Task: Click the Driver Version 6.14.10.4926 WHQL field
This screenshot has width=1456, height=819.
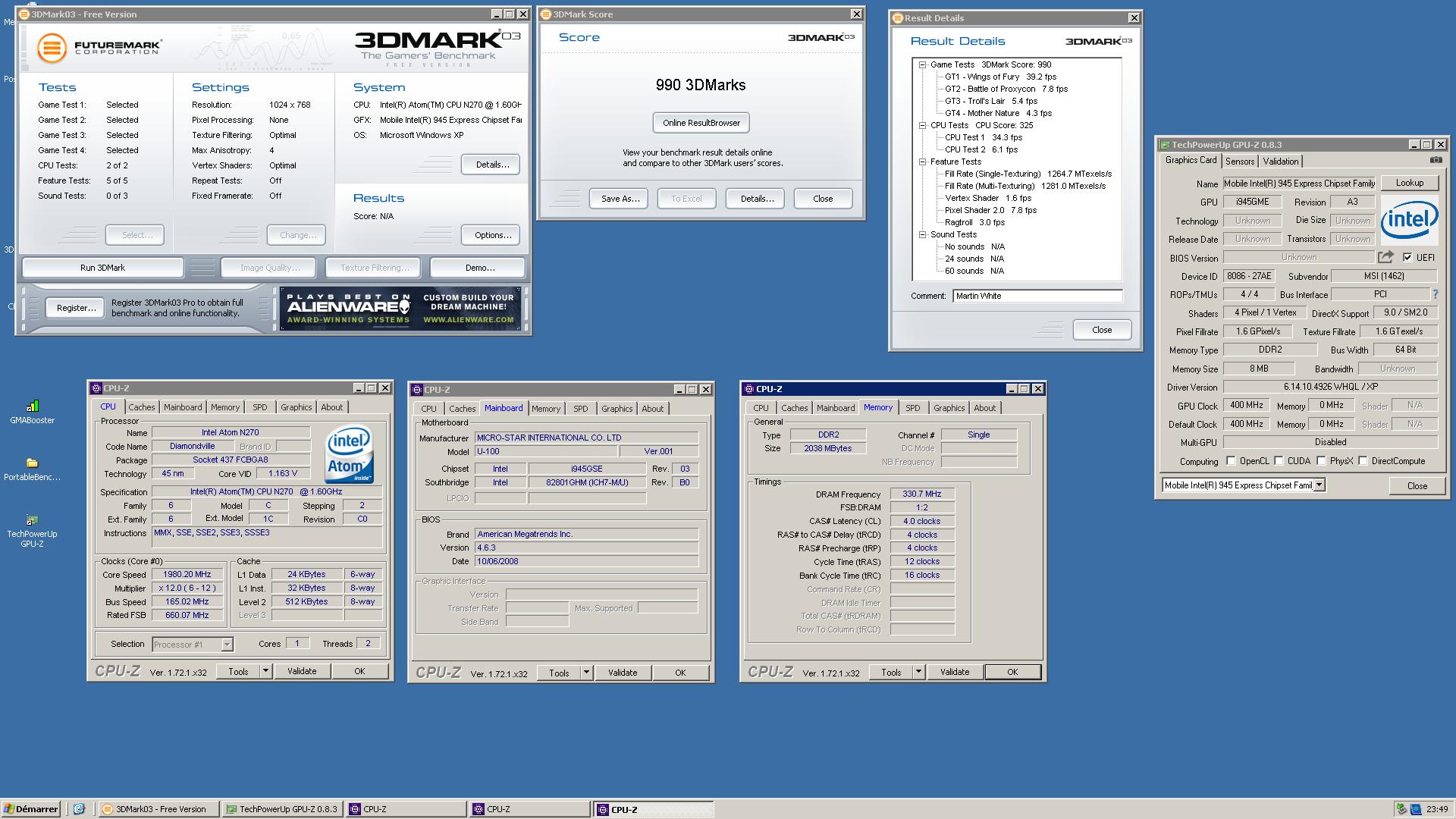Action: [1330, 387]
